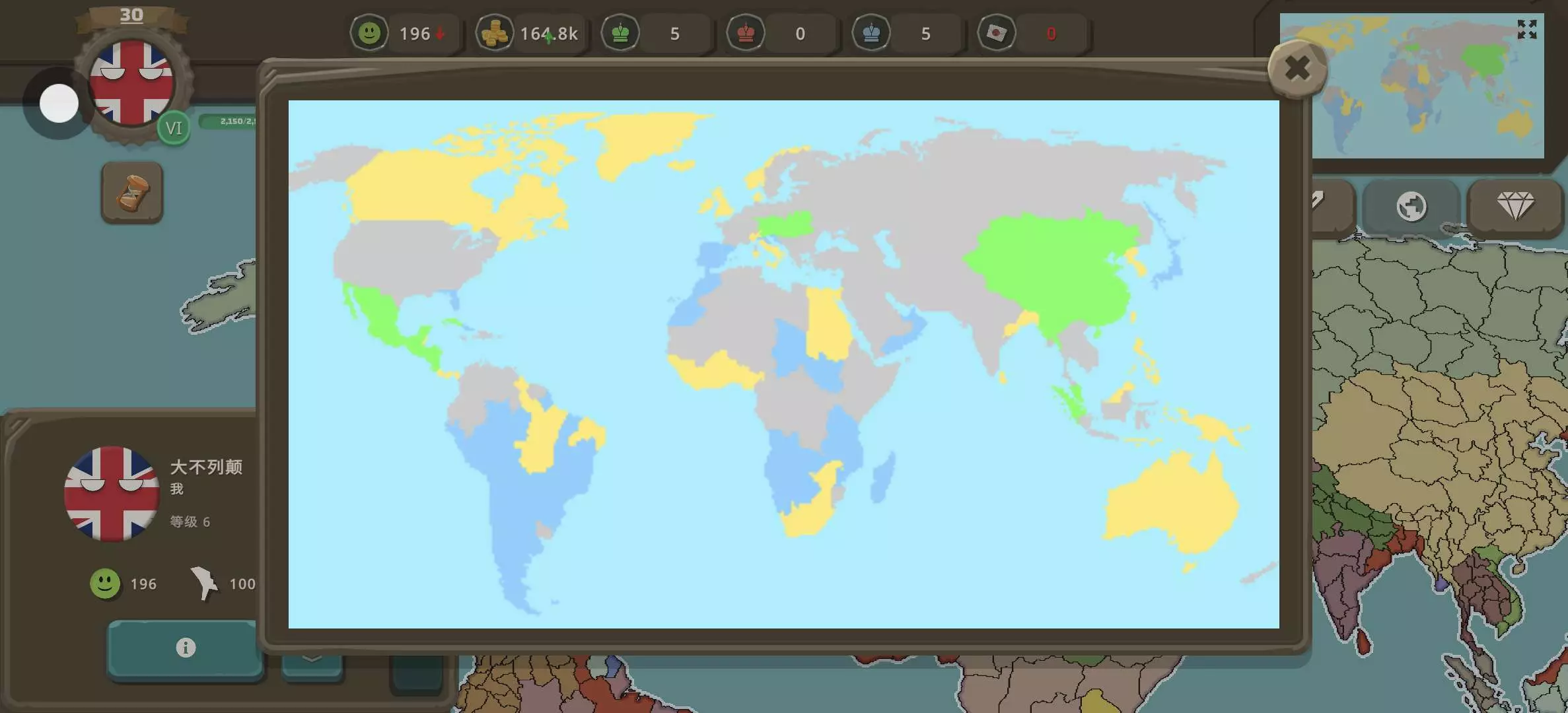Close the large world map popup

pos(1297,68)
